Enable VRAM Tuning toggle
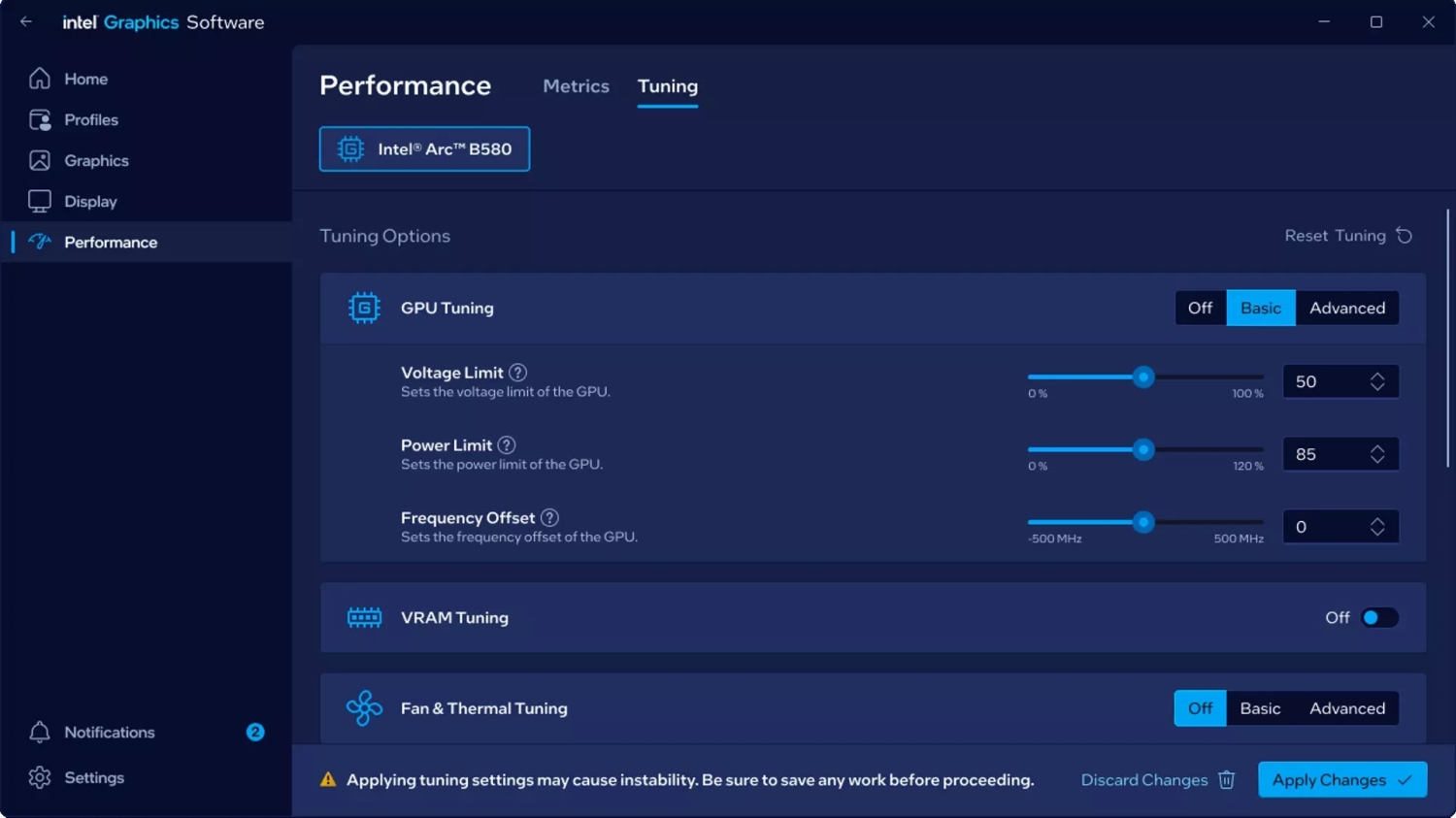The image size is (1456, 818). point(1378,617)
